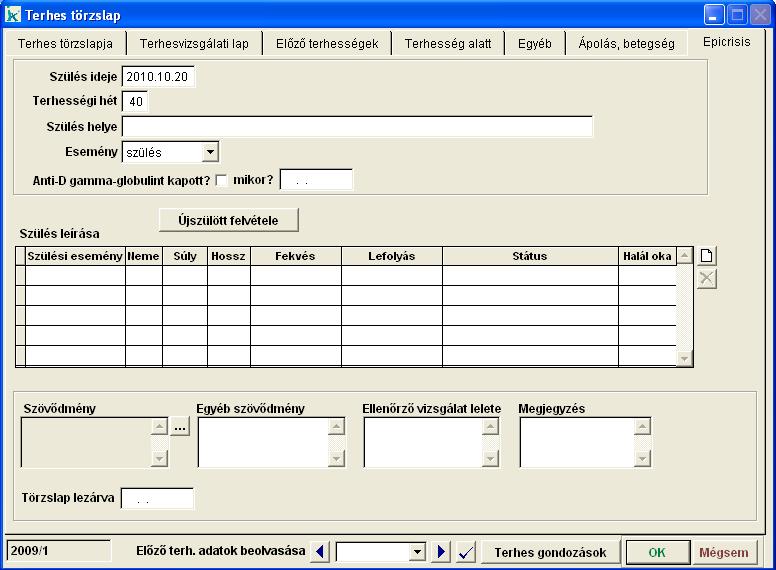Click the application icon in the title bar
The width and height of the screenshot is (776, 570).
click(13, 15)
